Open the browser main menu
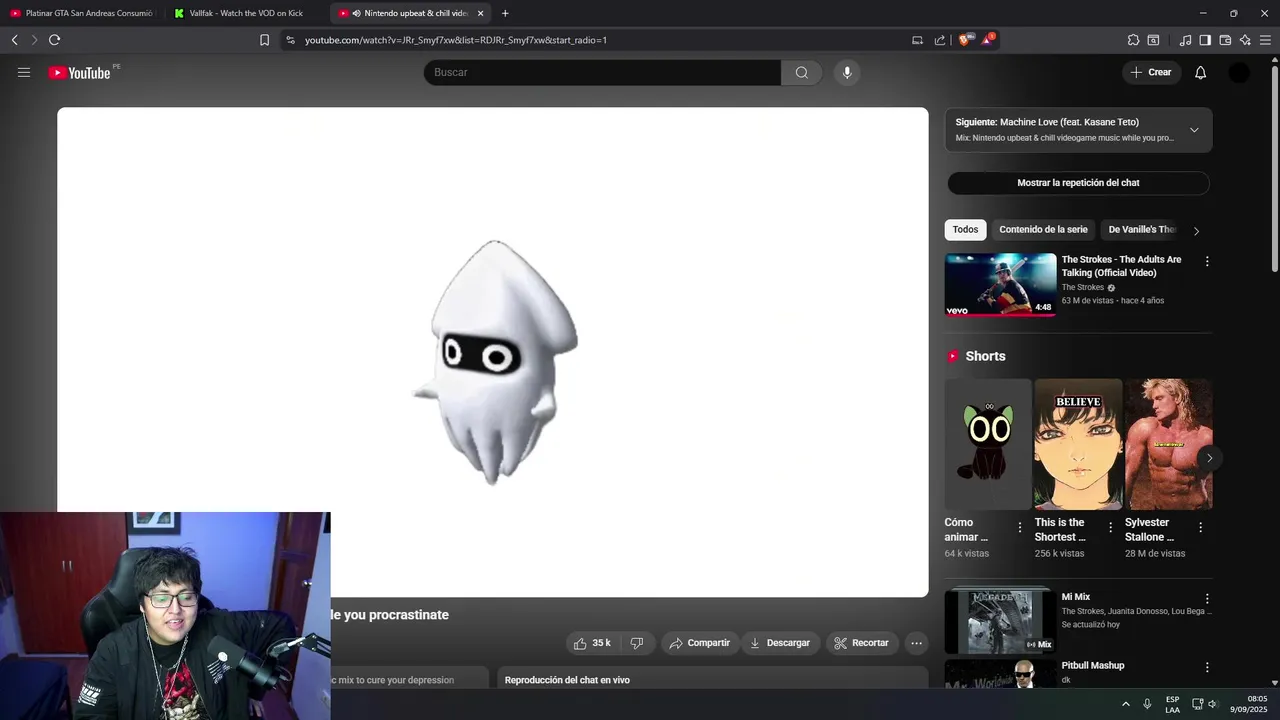This screenshot has width=1280, height=720. point(1265,40)
